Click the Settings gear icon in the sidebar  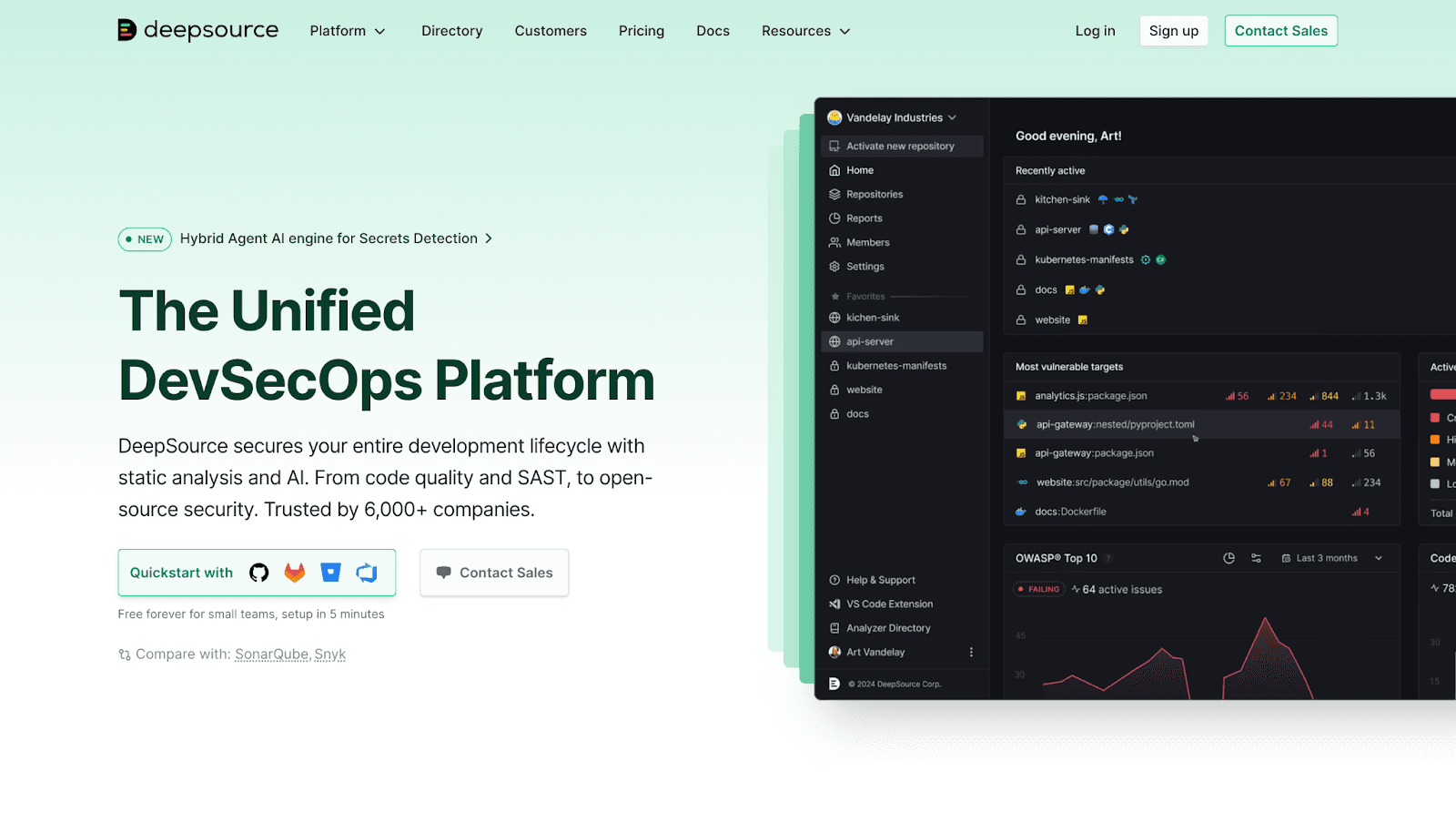point(834,267)
